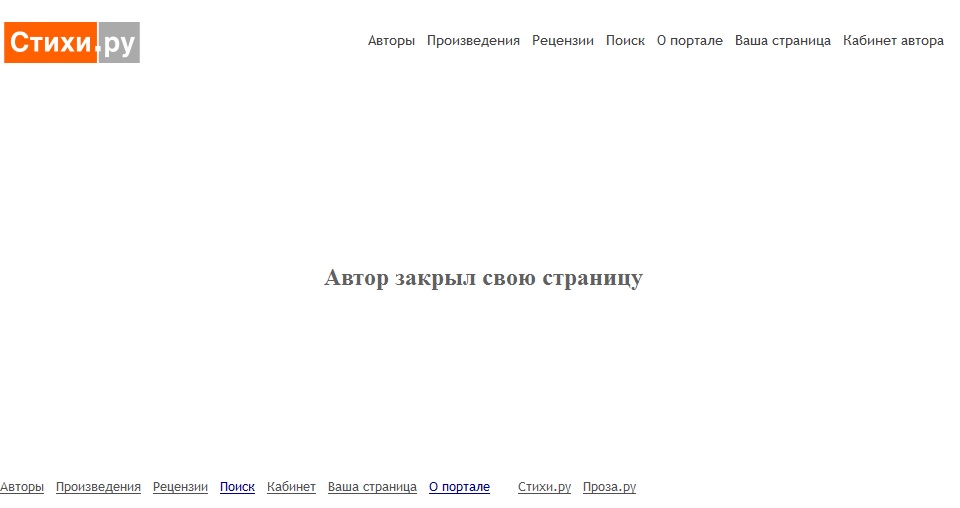Click the footer link Произведения
This screenshot has height=508, width=960.
pos(99,487)
